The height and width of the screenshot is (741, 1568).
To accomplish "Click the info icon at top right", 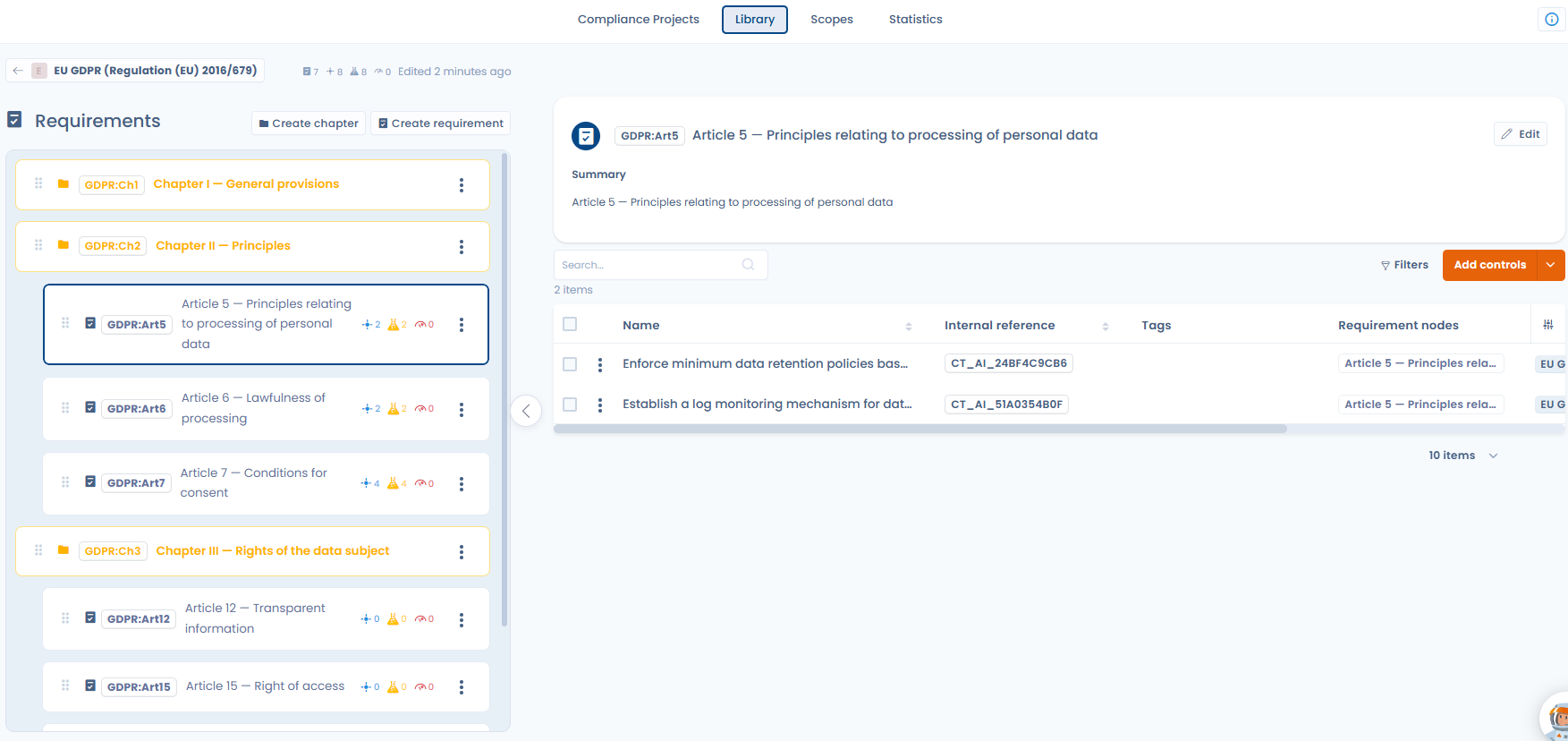I will (1551, 19).
